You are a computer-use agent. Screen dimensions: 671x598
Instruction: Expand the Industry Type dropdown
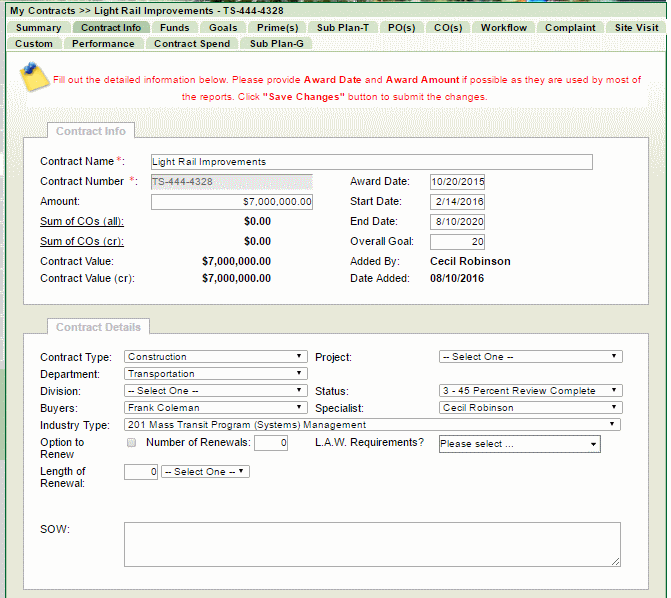pyautogui.click(x=372, y=425)
